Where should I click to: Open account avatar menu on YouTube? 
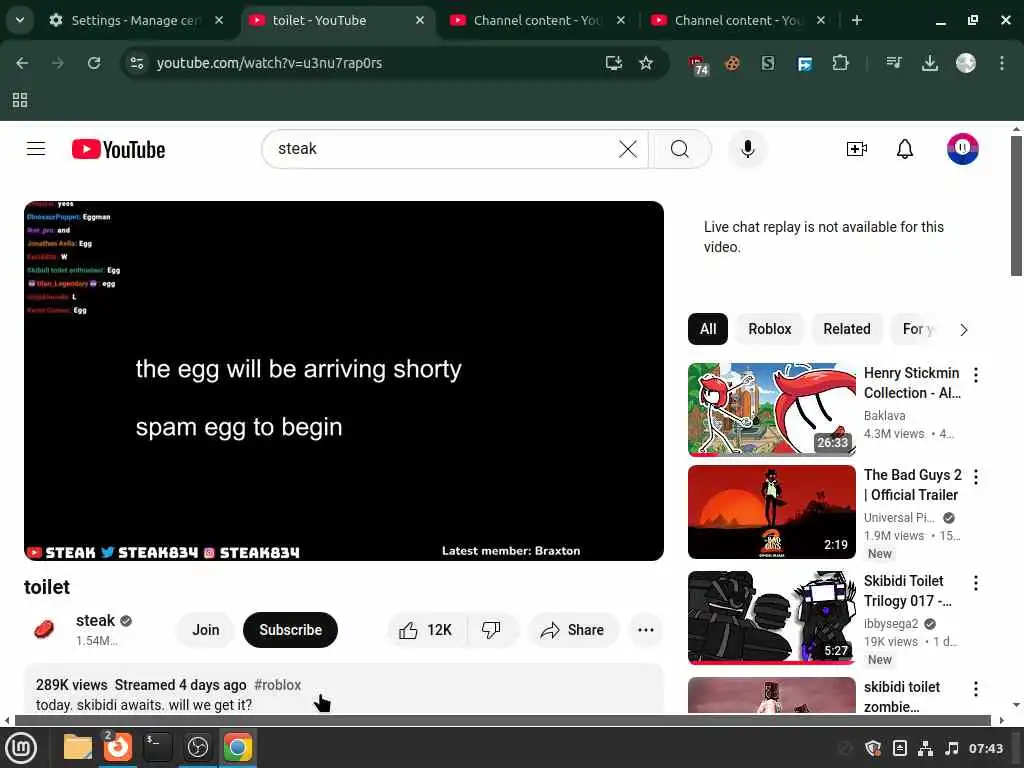coord(963,149)
